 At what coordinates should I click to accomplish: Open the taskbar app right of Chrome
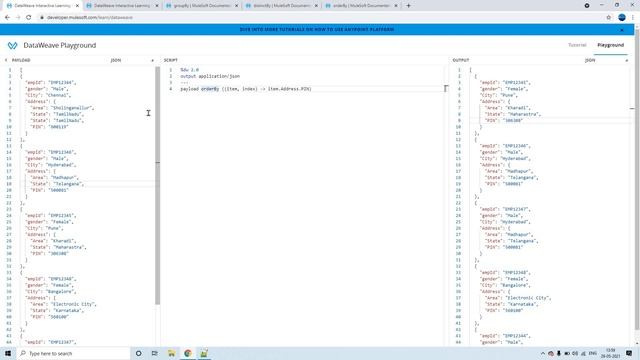[x=204, y=353]
